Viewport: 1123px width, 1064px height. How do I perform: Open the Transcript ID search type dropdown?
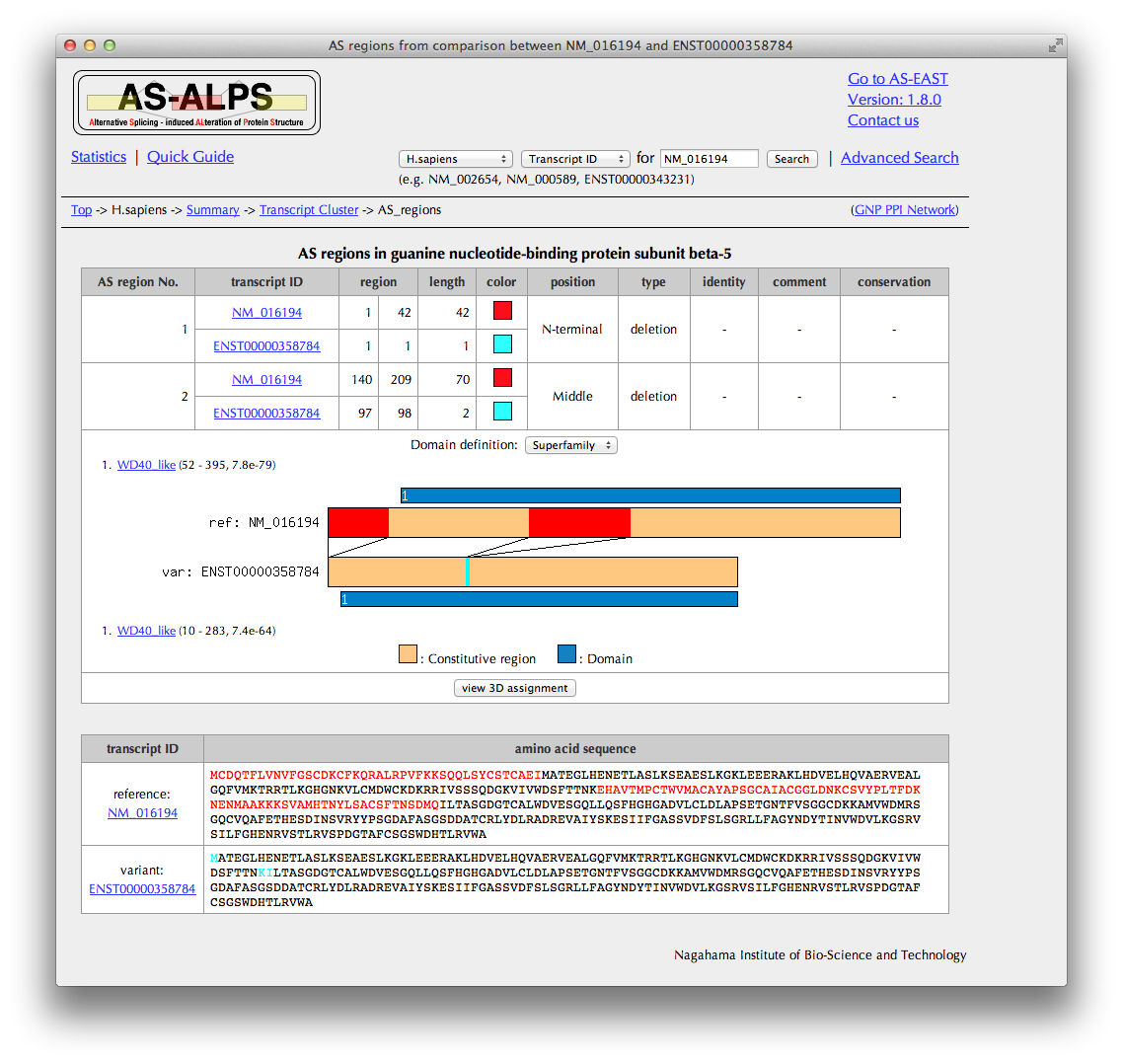pyautogui.click(x=574, y=159)
